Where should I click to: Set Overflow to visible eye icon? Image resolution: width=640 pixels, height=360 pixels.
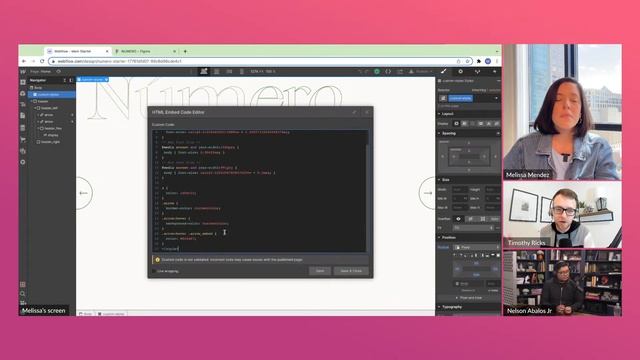[x=458, y=219]
